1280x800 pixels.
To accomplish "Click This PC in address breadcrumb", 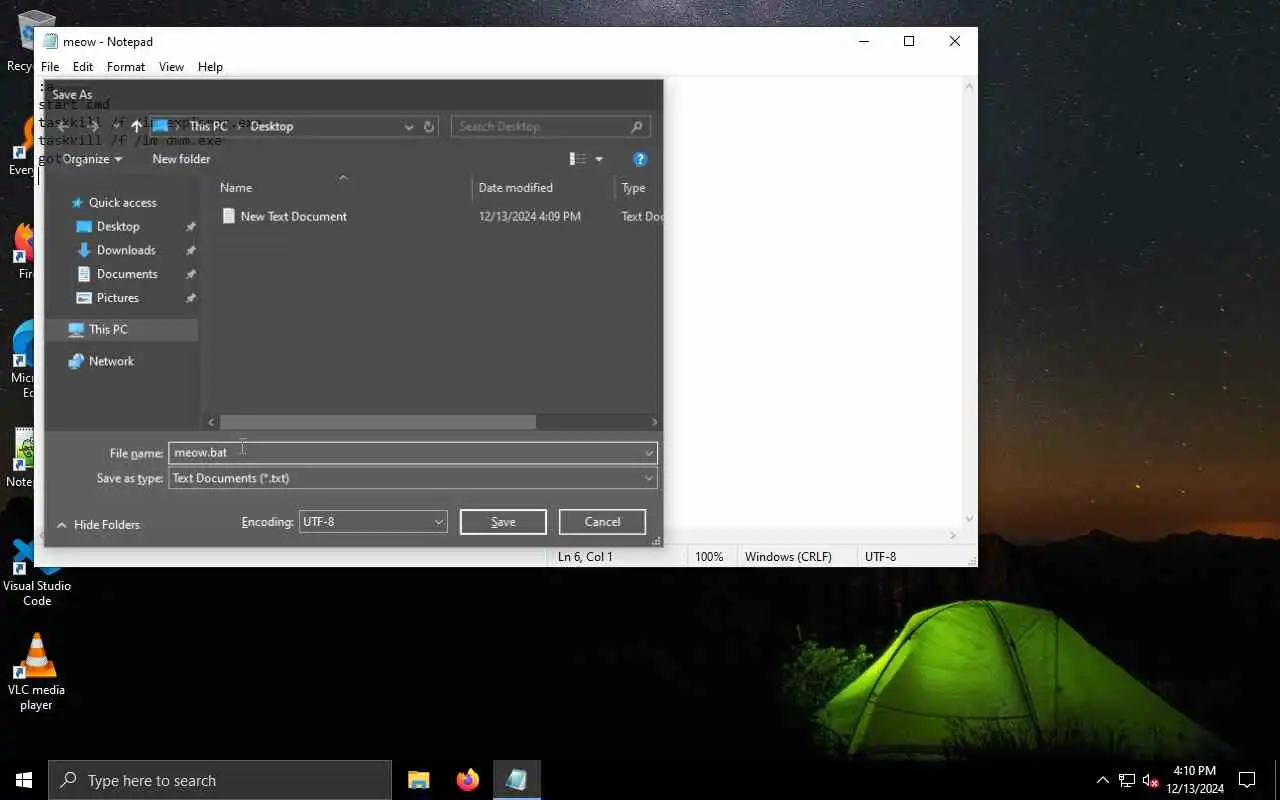I will (x=208, y=126).
